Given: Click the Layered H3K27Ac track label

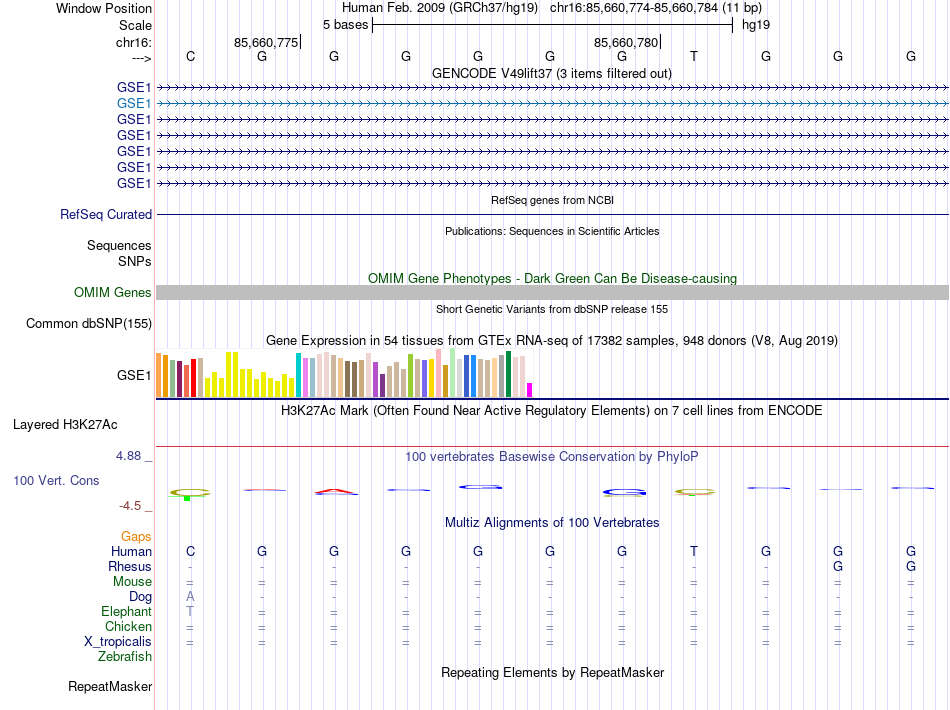Looking at the screenshot, I should [x=65, y=424].
